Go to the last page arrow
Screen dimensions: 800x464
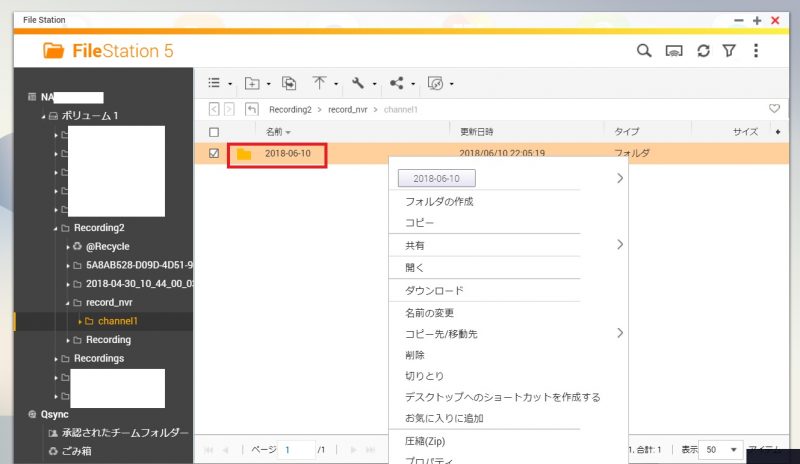point(370,450)
